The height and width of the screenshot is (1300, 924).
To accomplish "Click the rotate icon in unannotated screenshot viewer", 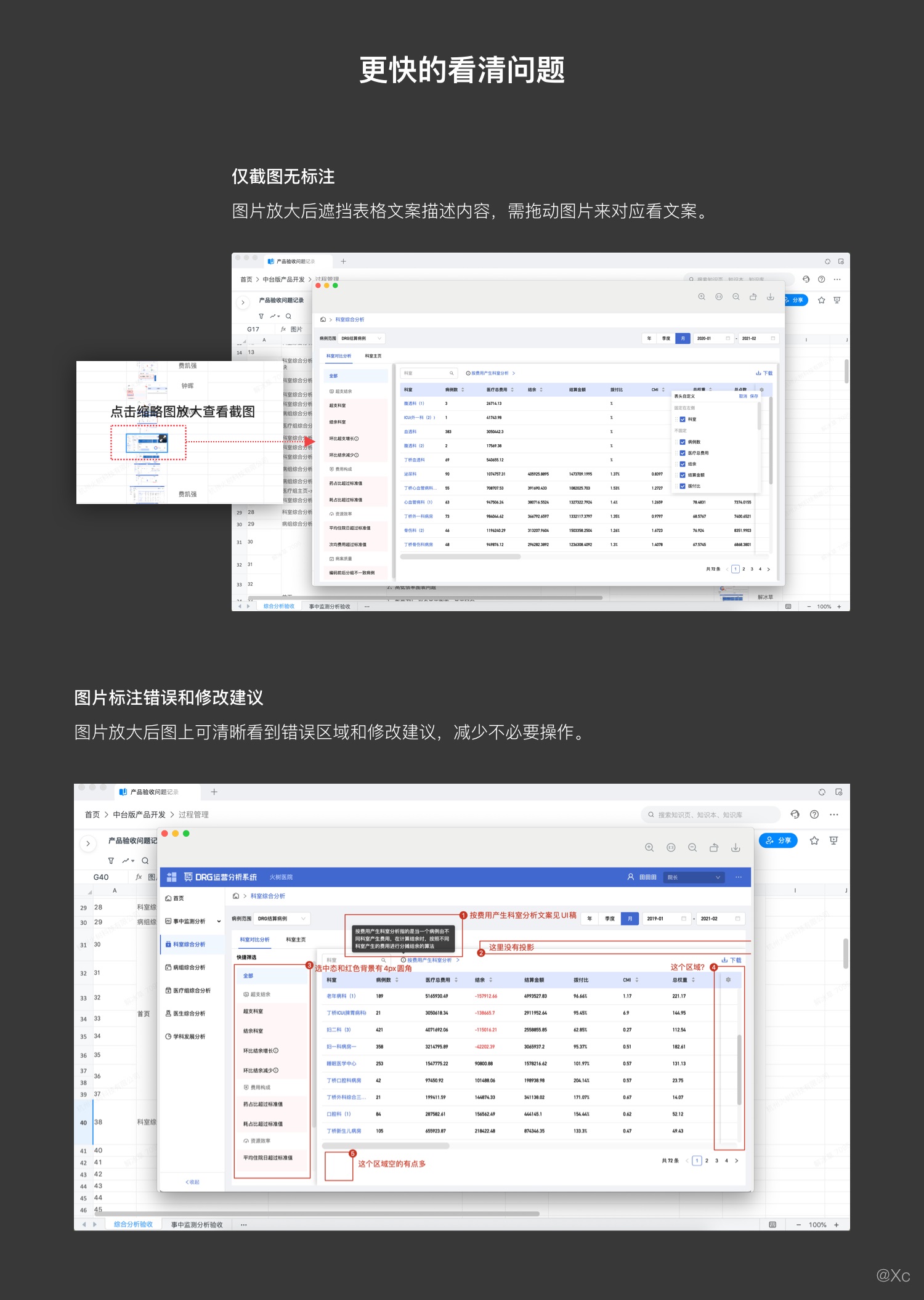I will [x=753, y=297].
